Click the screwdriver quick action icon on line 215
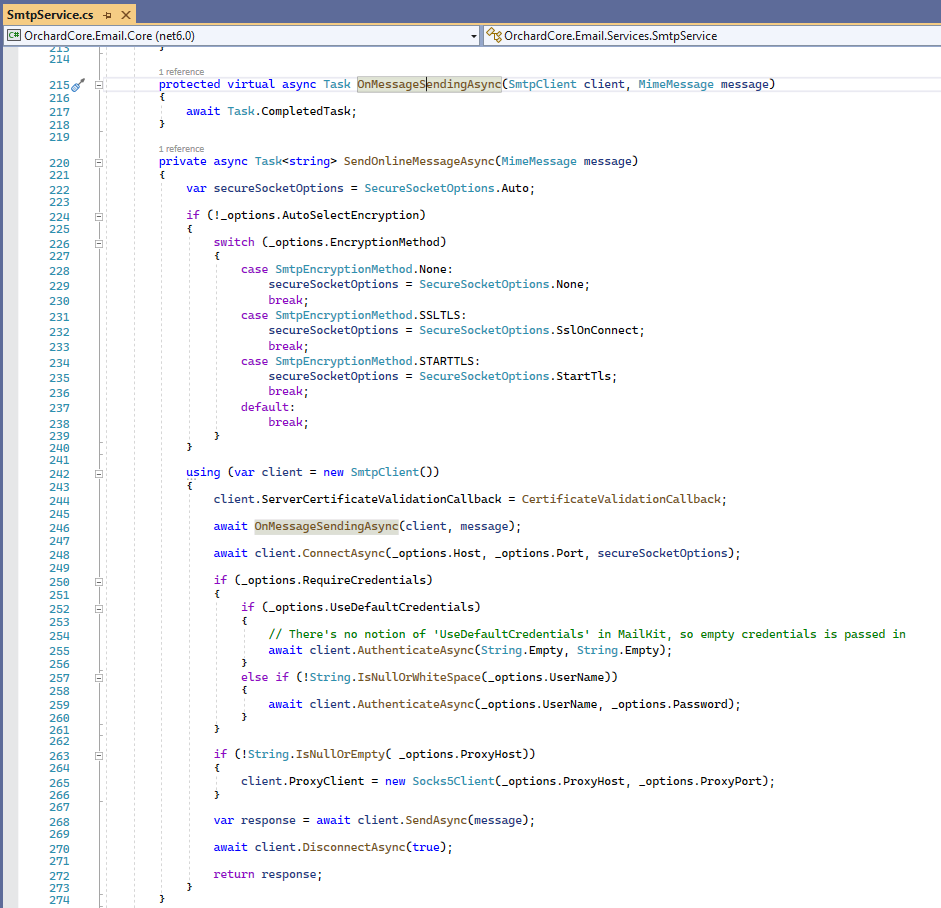 click(78, 85)
